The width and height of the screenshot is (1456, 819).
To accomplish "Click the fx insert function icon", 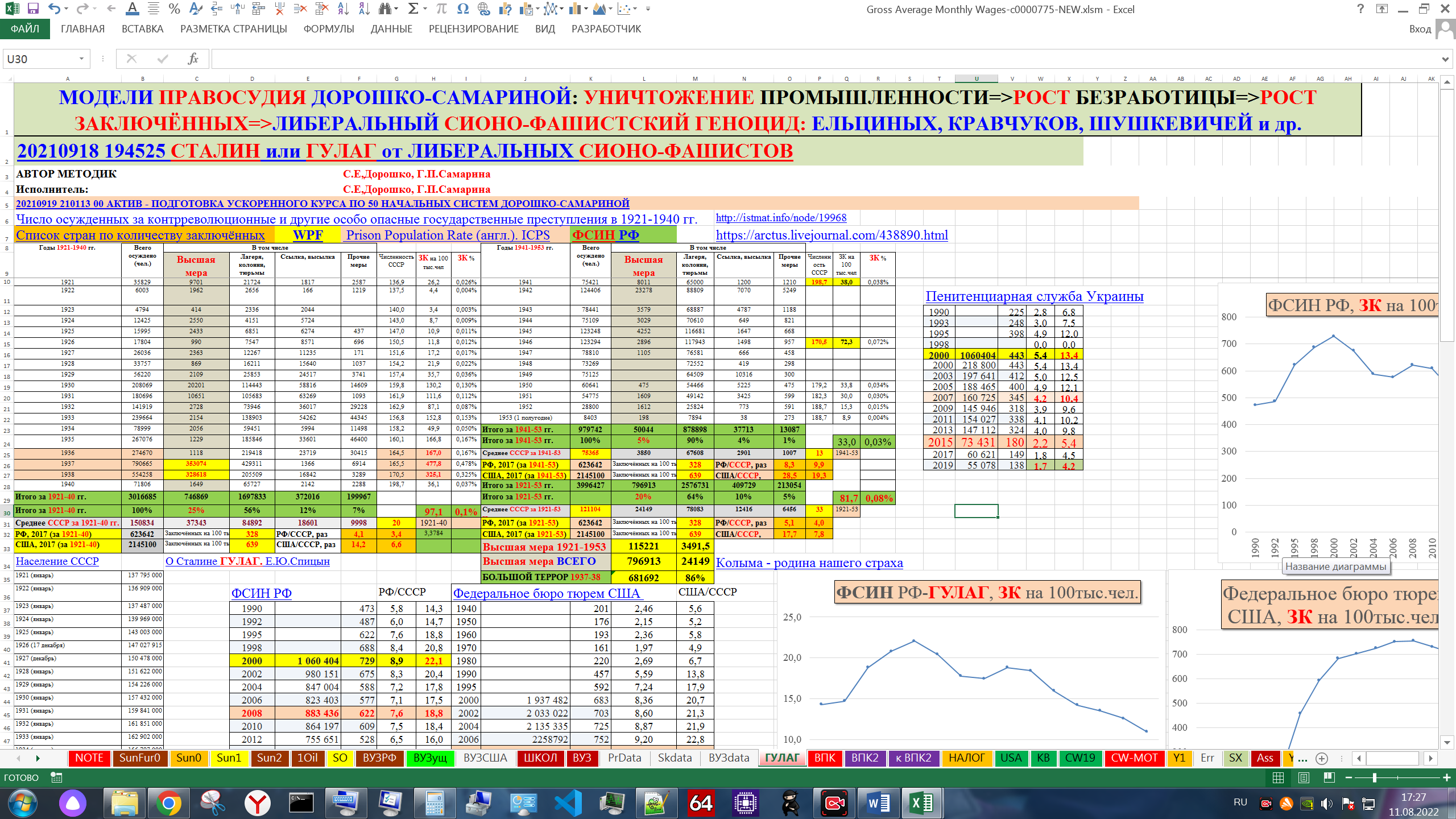I will pyautogui.click(x=193, y=59).
